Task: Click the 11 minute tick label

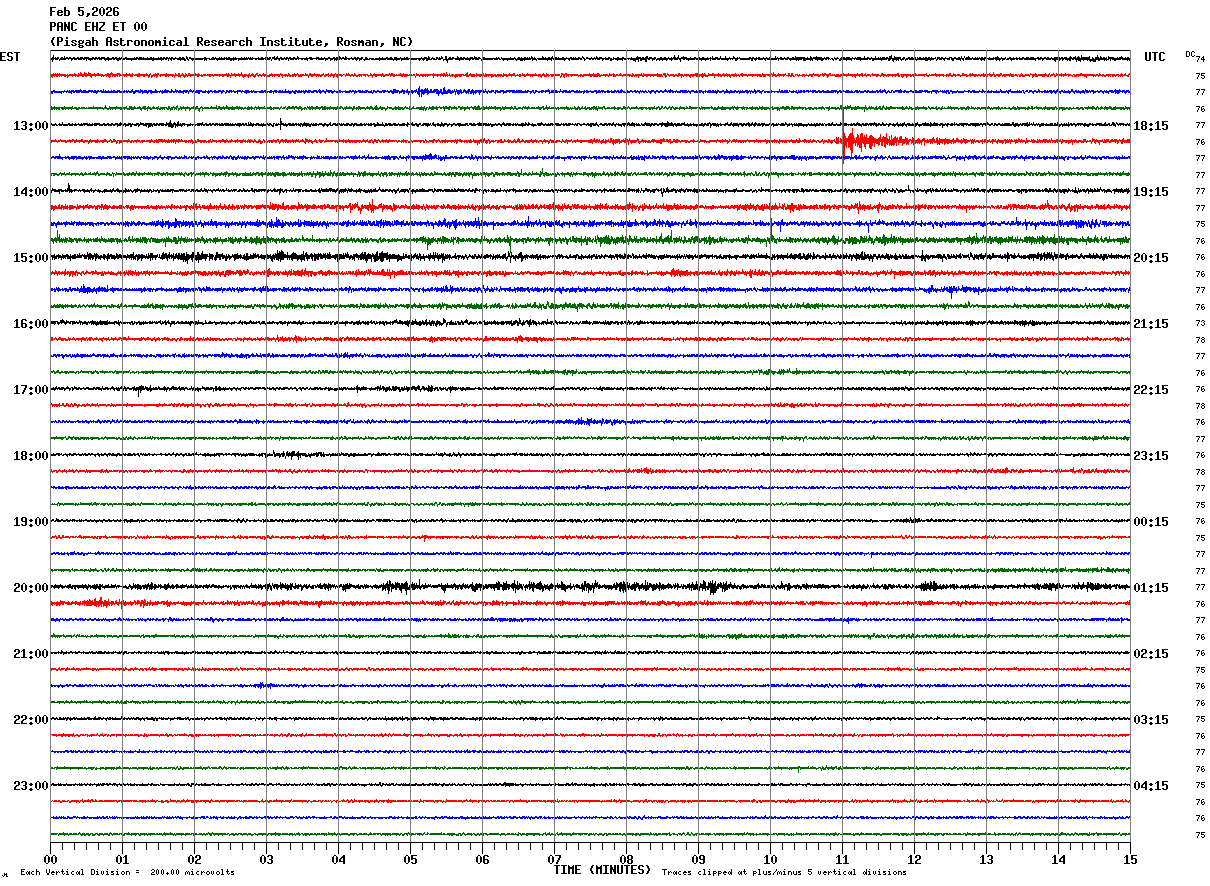Action: click(x=842, y=859)
